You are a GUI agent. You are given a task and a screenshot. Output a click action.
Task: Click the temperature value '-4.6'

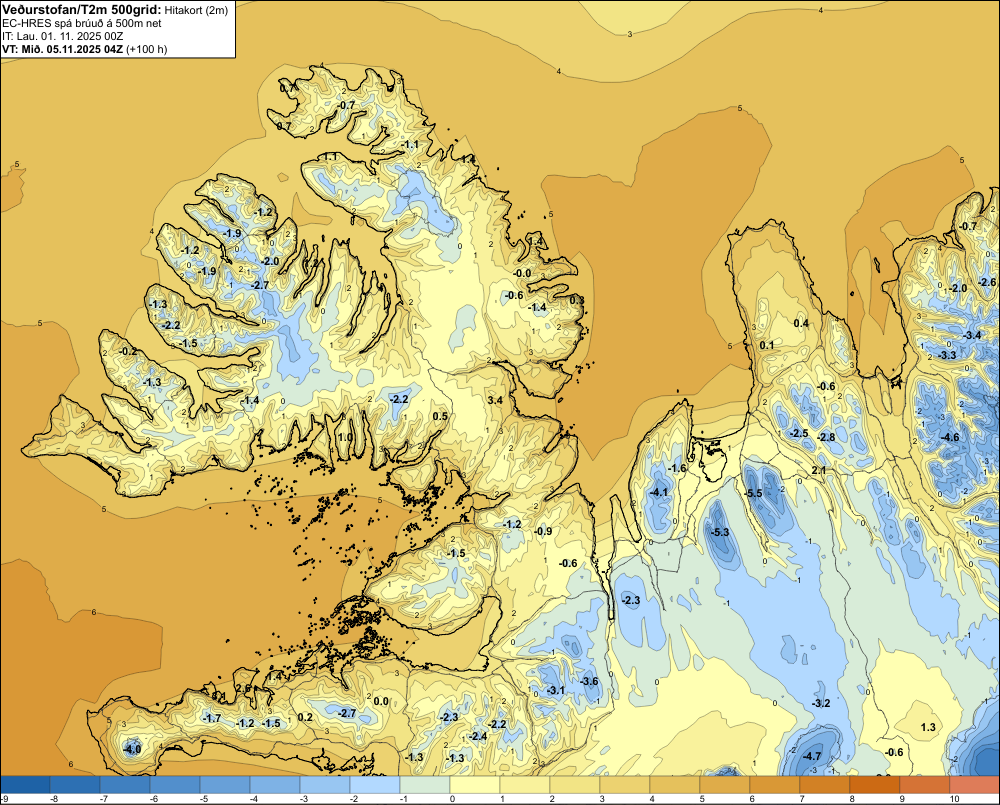click(x=950, y=437)
